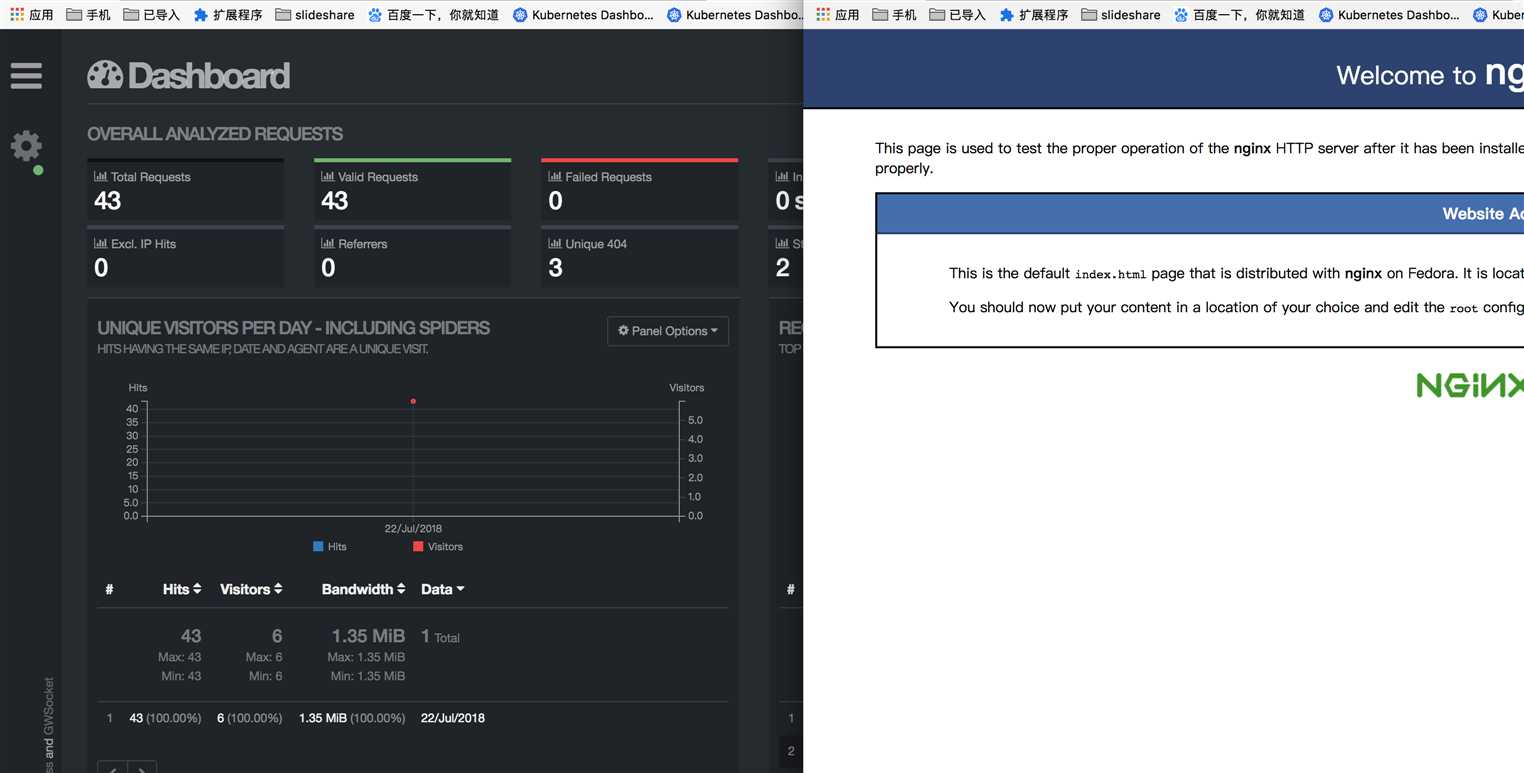Open the 应用 apps grid in left window bookmarks
This screenshot has height=773, width=1524.
pos(31,15)
